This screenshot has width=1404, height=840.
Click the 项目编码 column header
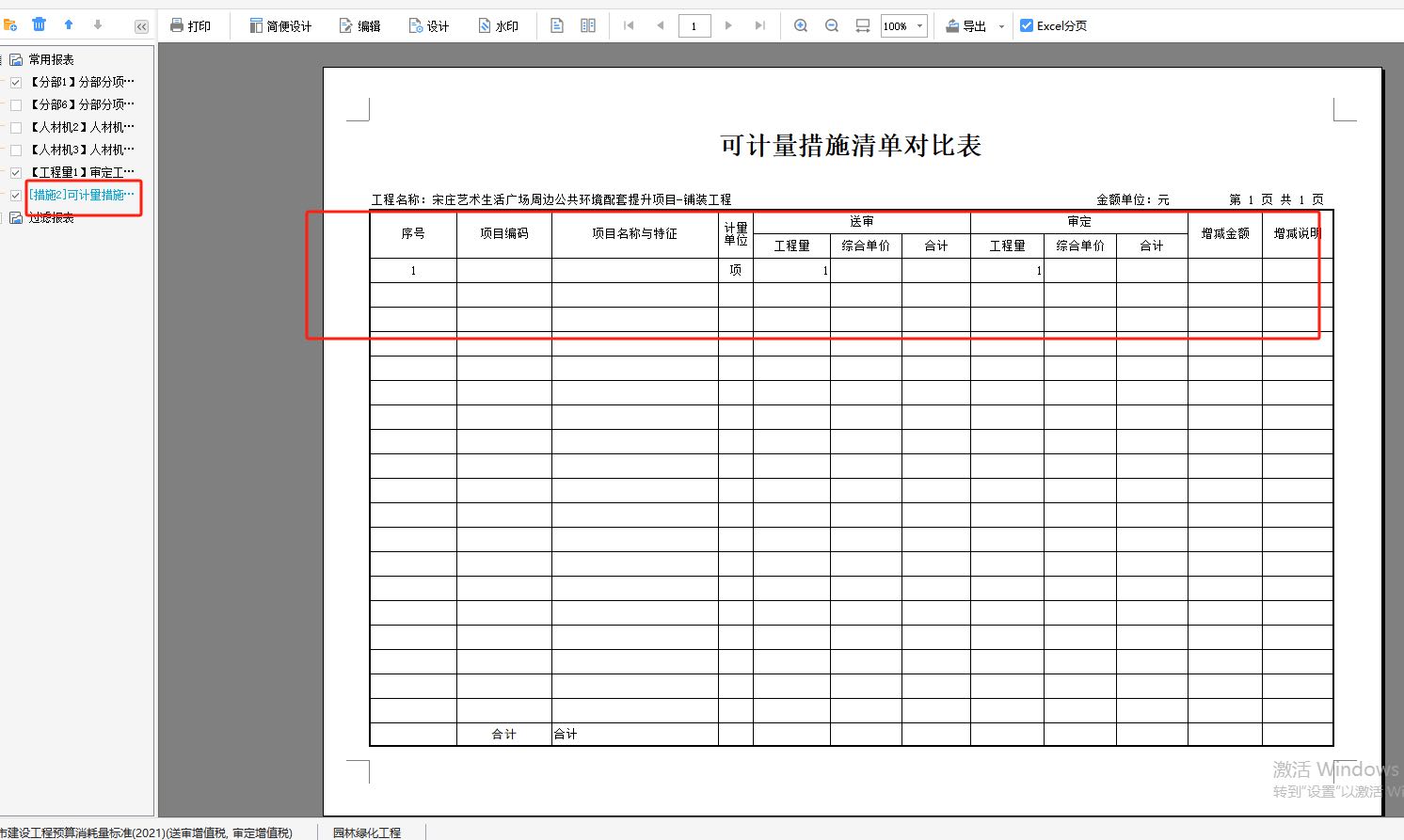[504, 233]
